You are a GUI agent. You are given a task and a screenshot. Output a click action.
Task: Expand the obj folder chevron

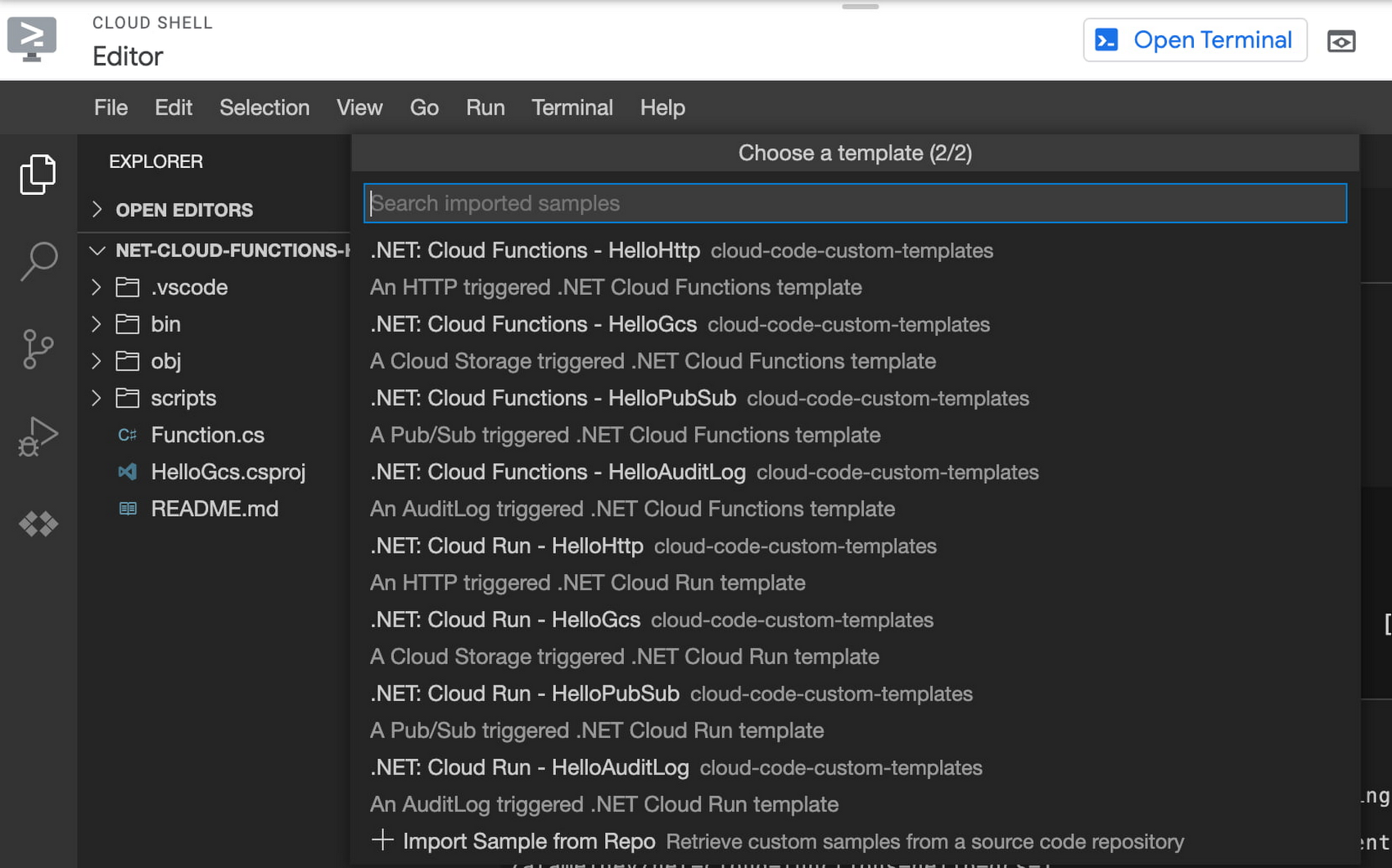96,360
